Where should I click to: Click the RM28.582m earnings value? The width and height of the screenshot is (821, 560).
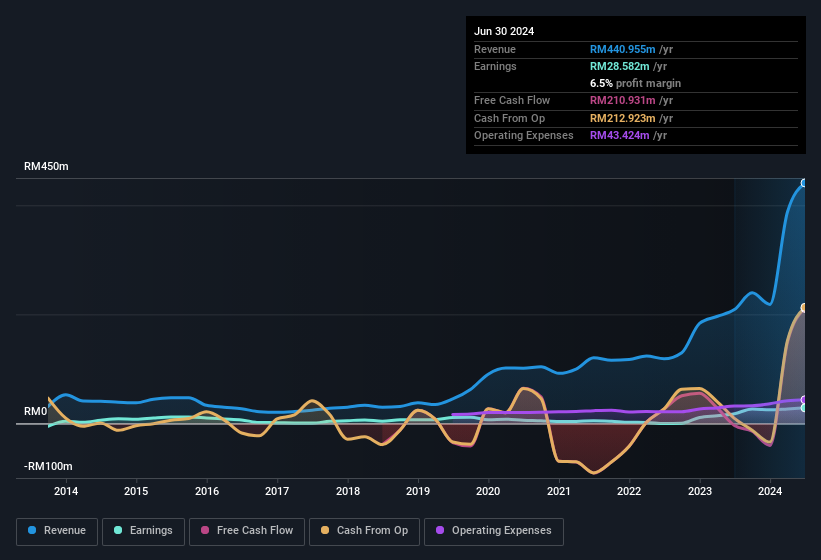(x=619, y=66)
